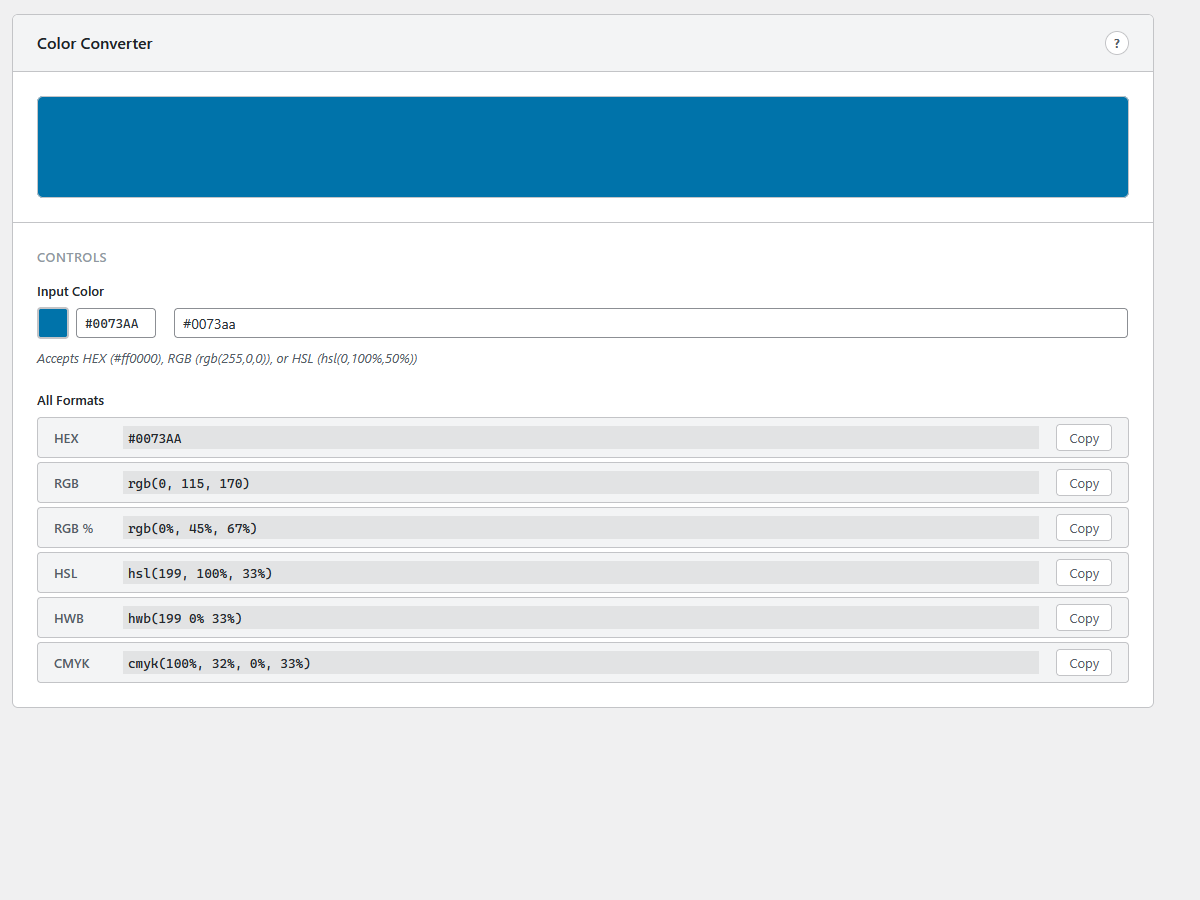Copy the HSL value
This screenshot has width=1200, height=900.
click(x=1083, y=572)
